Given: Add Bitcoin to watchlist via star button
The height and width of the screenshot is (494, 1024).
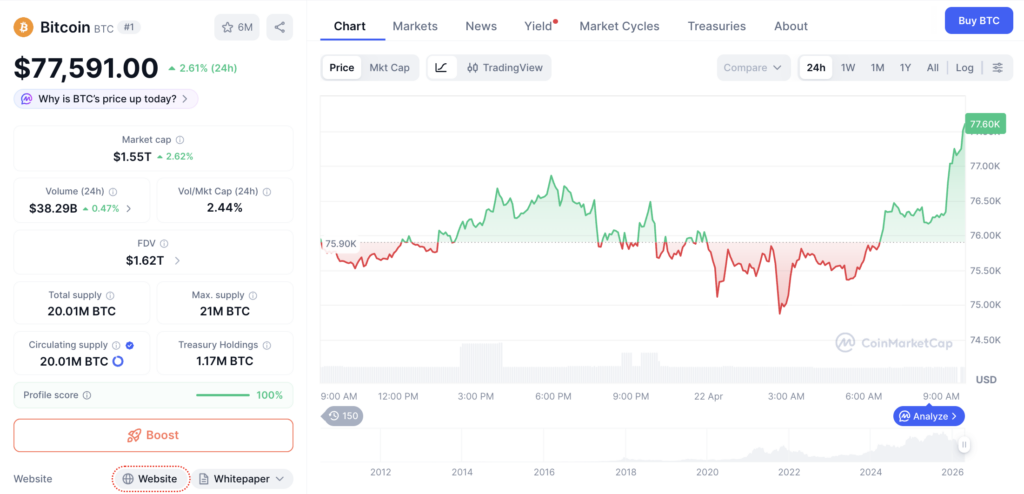Looking at the screenshot, I should [x=237, y=27].
